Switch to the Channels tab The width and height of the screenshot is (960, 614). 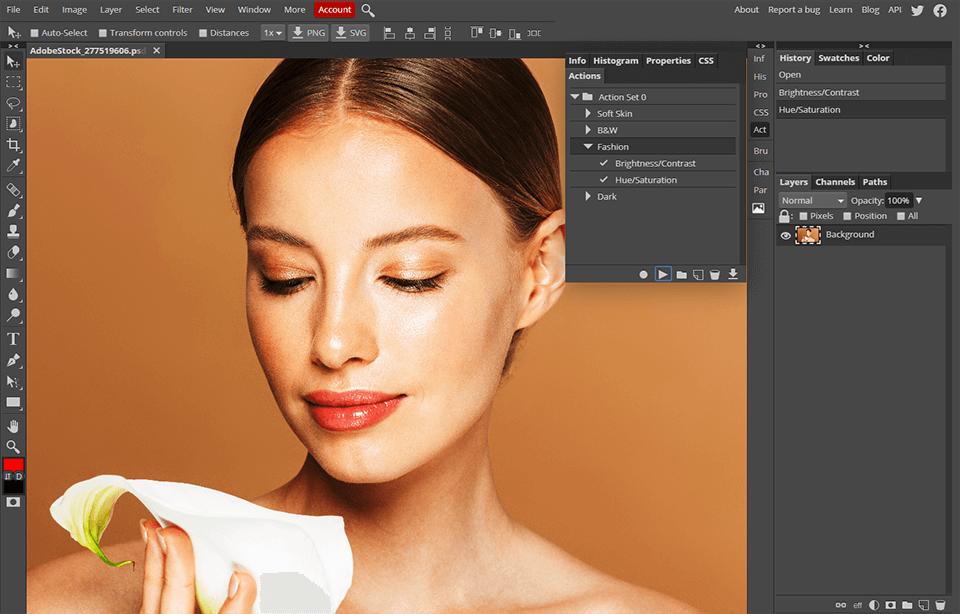tap(835, 182)
